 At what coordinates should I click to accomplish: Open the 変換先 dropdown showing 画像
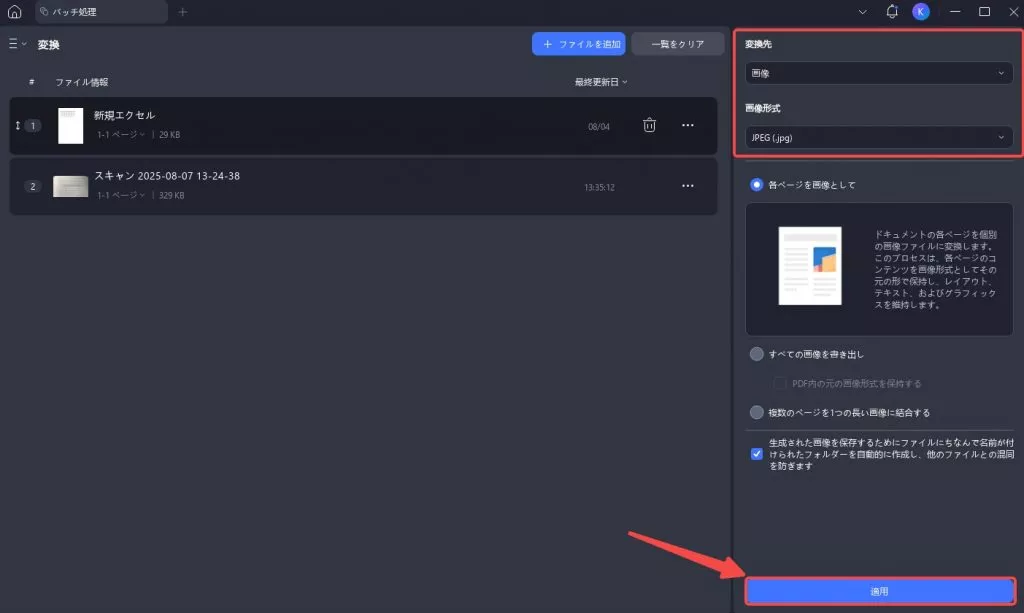[x=879, y=73]
